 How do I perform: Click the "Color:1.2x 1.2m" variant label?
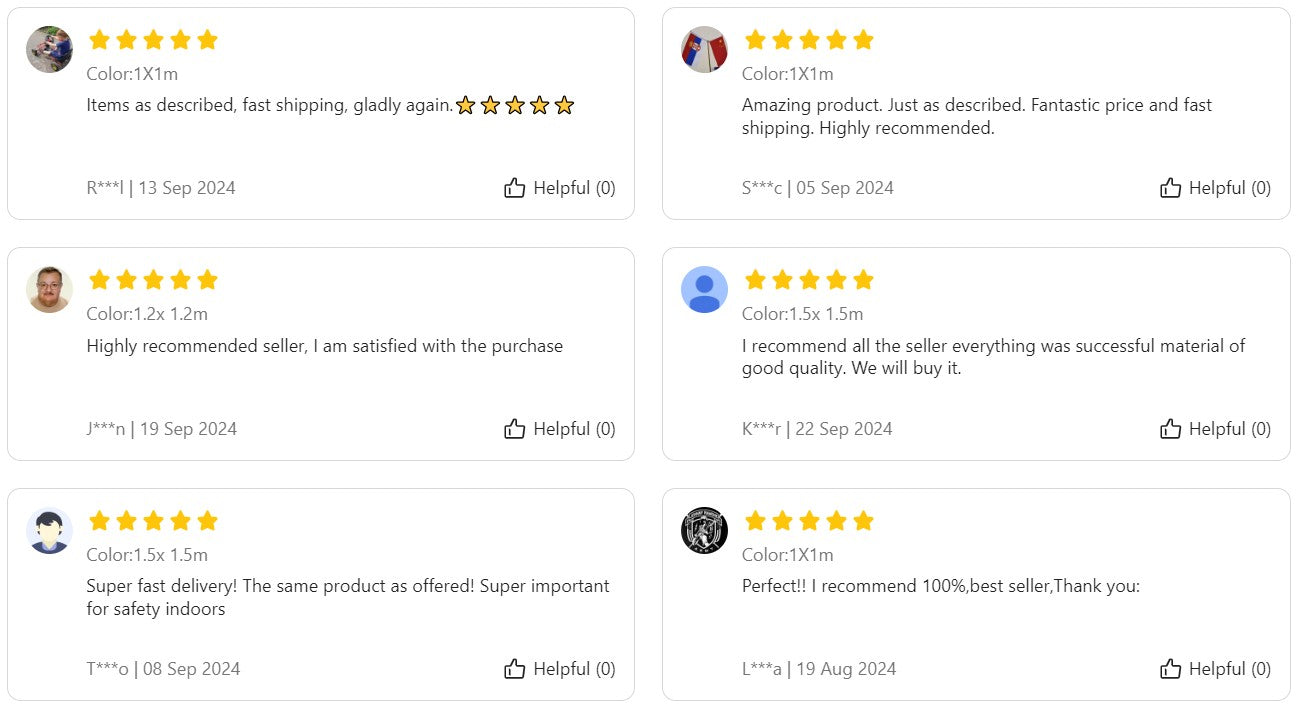click(x=147, y=314)
